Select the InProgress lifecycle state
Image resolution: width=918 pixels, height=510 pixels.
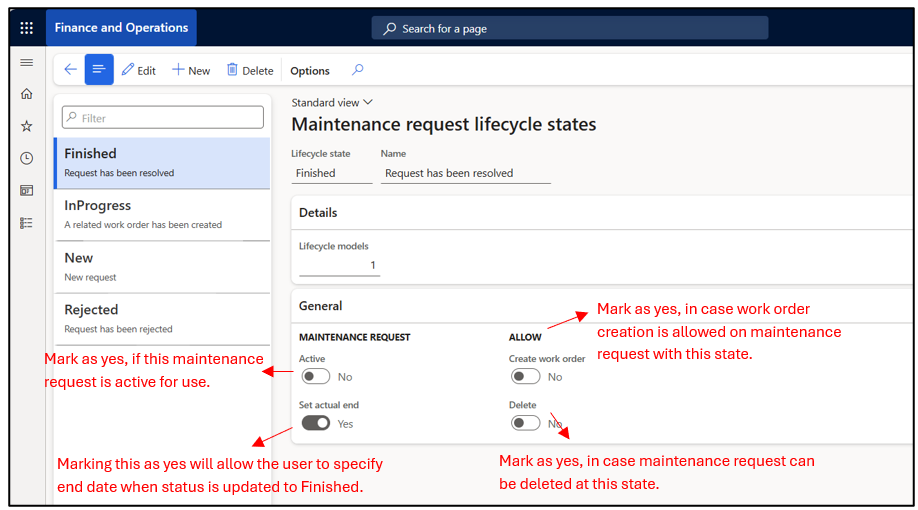[x=162, y=215]
